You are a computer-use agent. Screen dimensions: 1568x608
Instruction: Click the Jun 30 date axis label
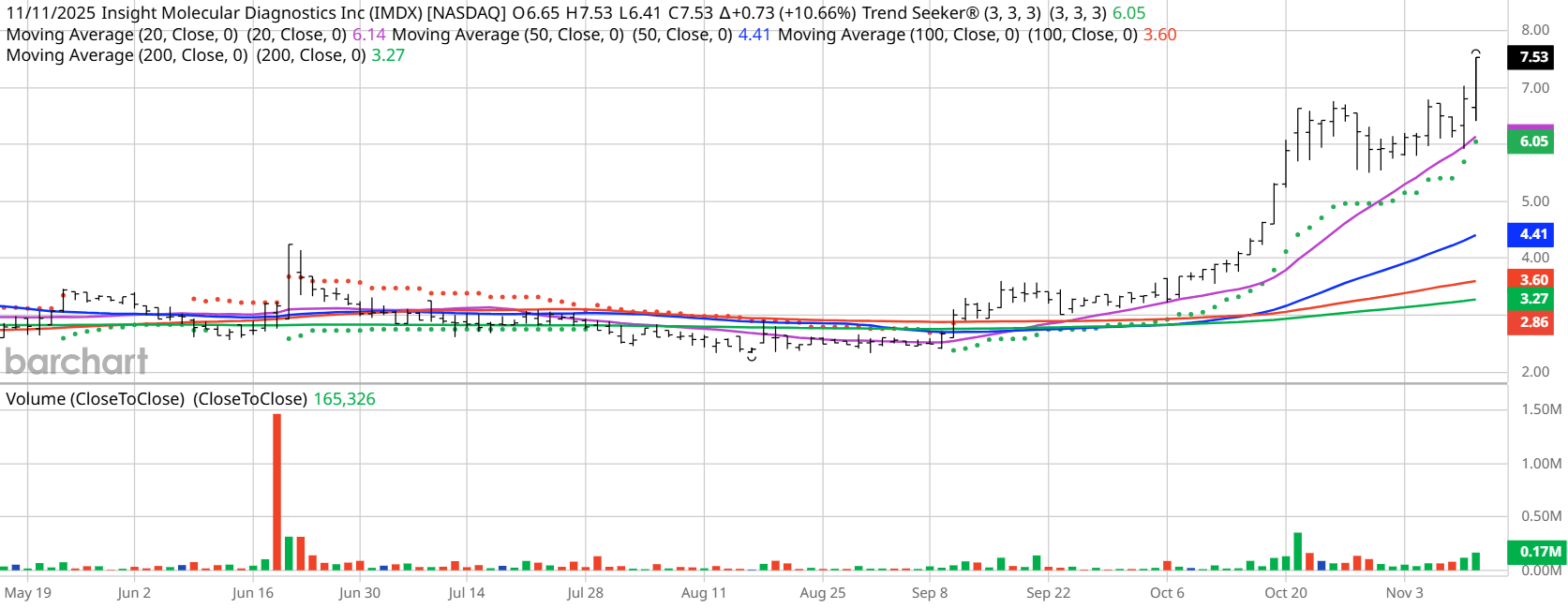coord(360,593)
